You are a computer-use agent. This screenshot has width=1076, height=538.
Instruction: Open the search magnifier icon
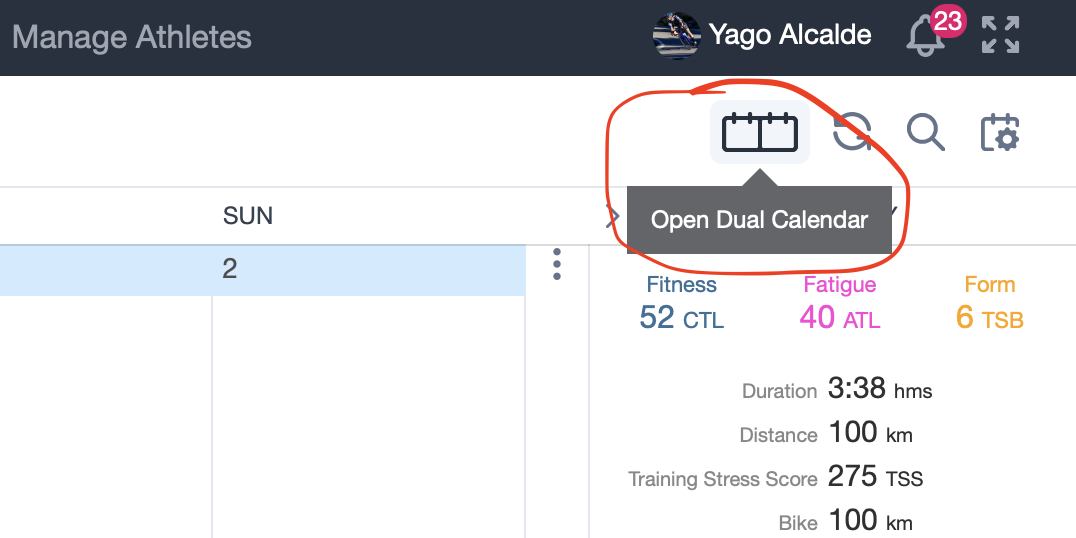(x=926, y=132)
